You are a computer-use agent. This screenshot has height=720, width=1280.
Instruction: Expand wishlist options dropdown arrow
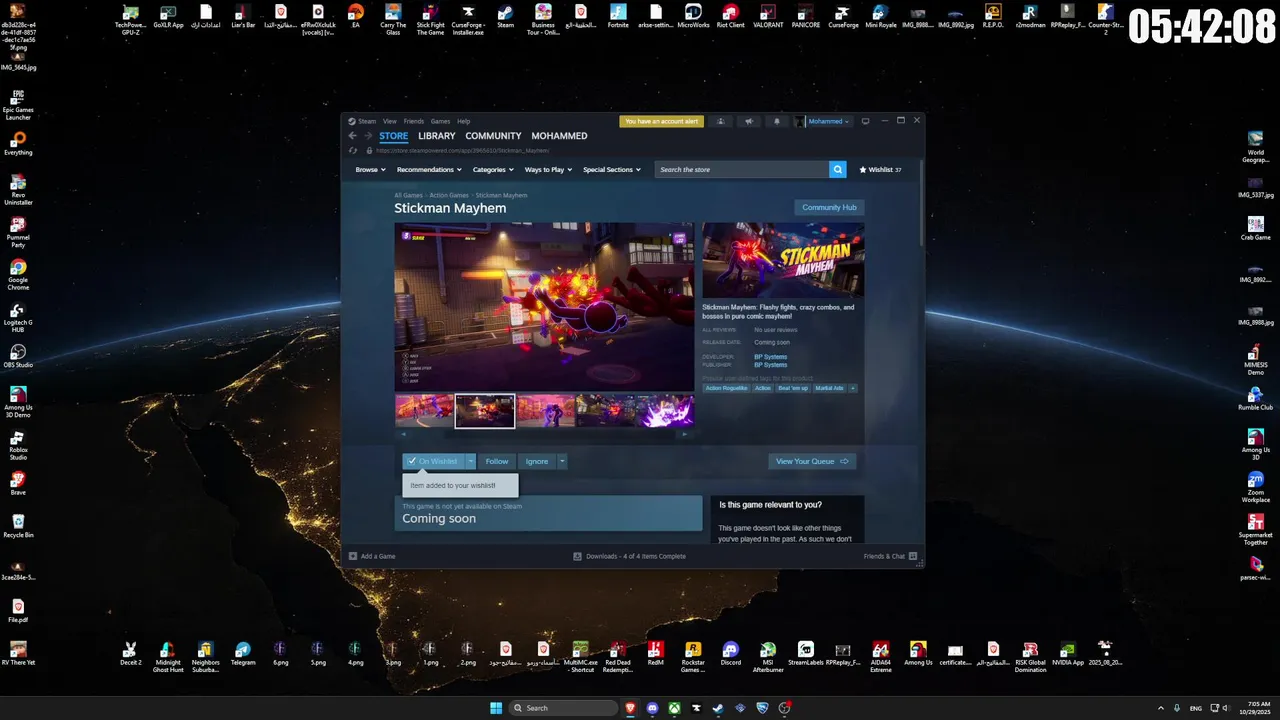470,461
